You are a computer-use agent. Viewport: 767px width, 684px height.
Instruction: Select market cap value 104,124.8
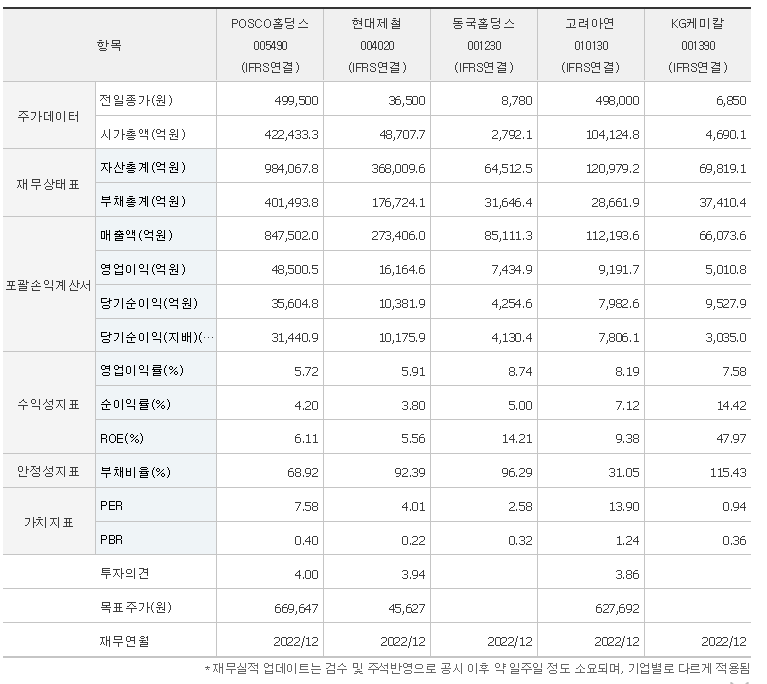[613, 135]
